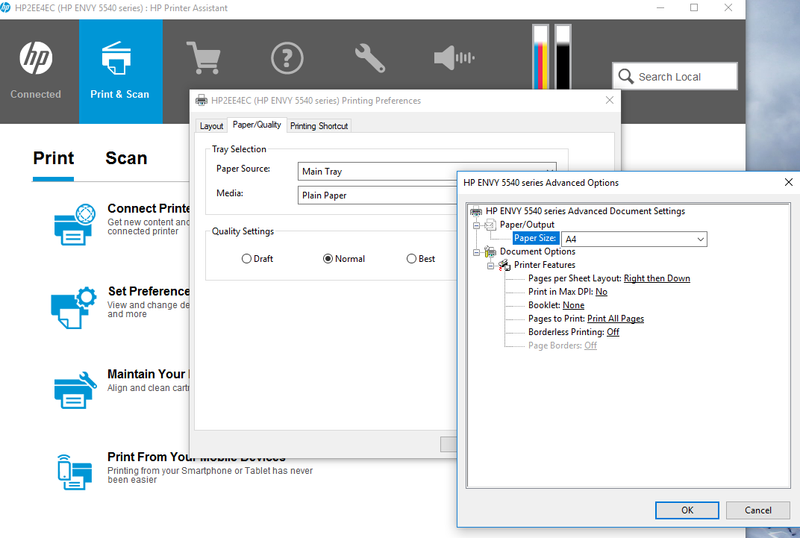Collapse the Printer Features tree node
This screenshot has height=538, width=800.
pyautogui.click(x=491, y=265)
